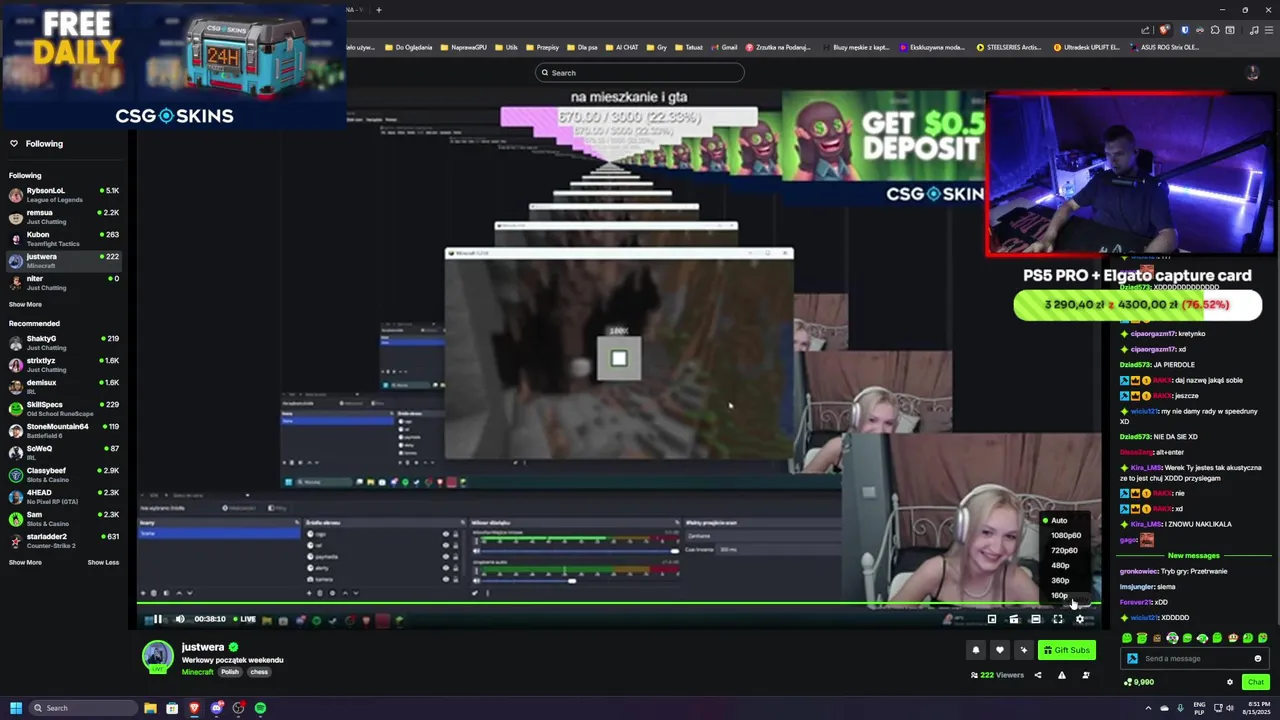Image resolution: width=1280 pixels, height=720 pixels.
Task: Select Auto quality option
Action: point(1059,520)
